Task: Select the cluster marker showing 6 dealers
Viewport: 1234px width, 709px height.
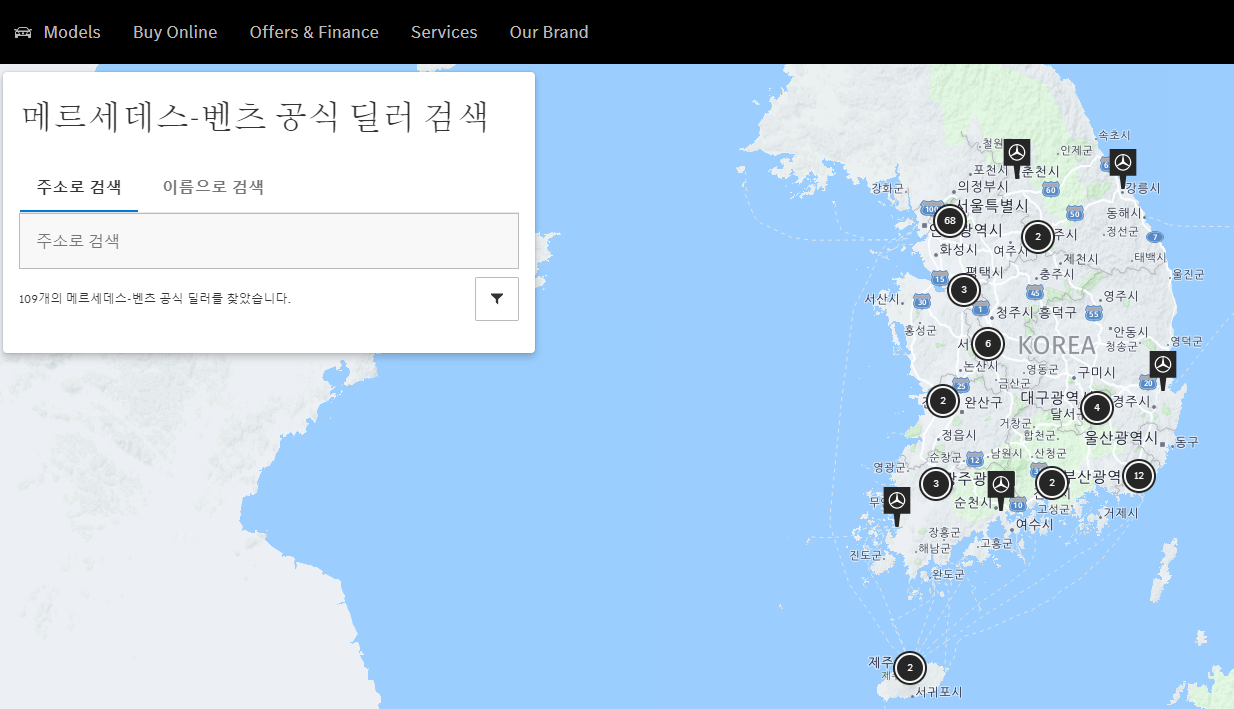Action: pos(987,344)
